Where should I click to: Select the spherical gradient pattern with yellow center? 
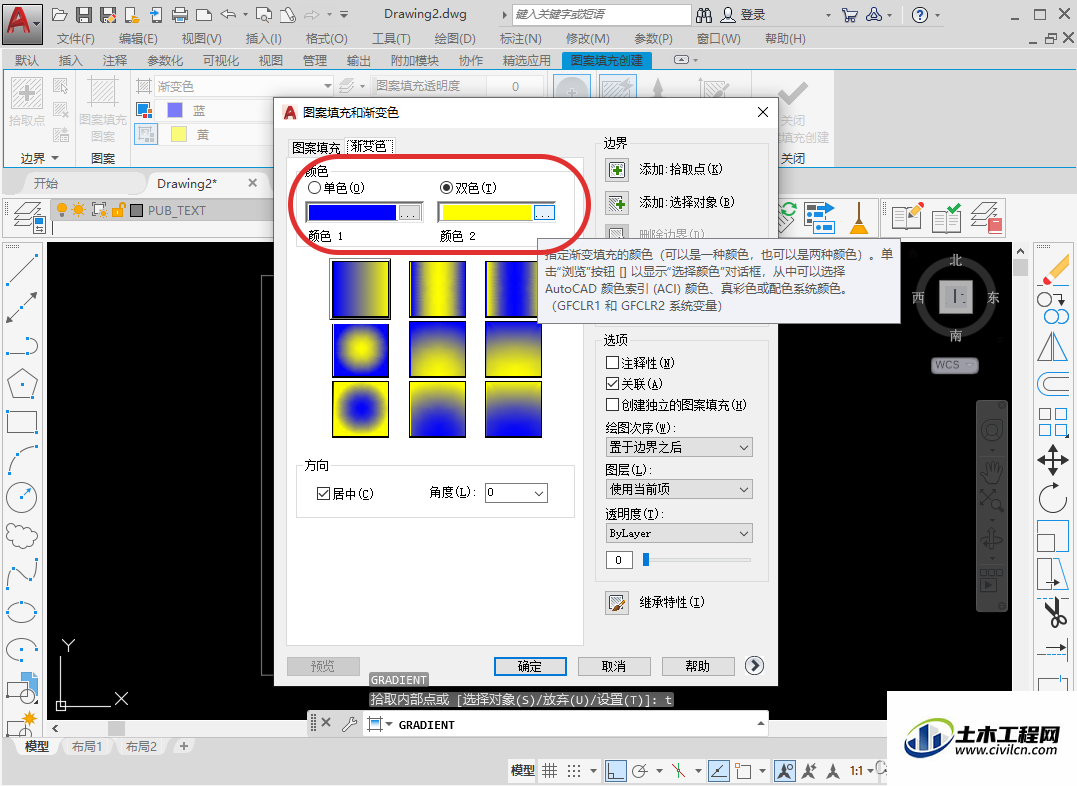361,350
